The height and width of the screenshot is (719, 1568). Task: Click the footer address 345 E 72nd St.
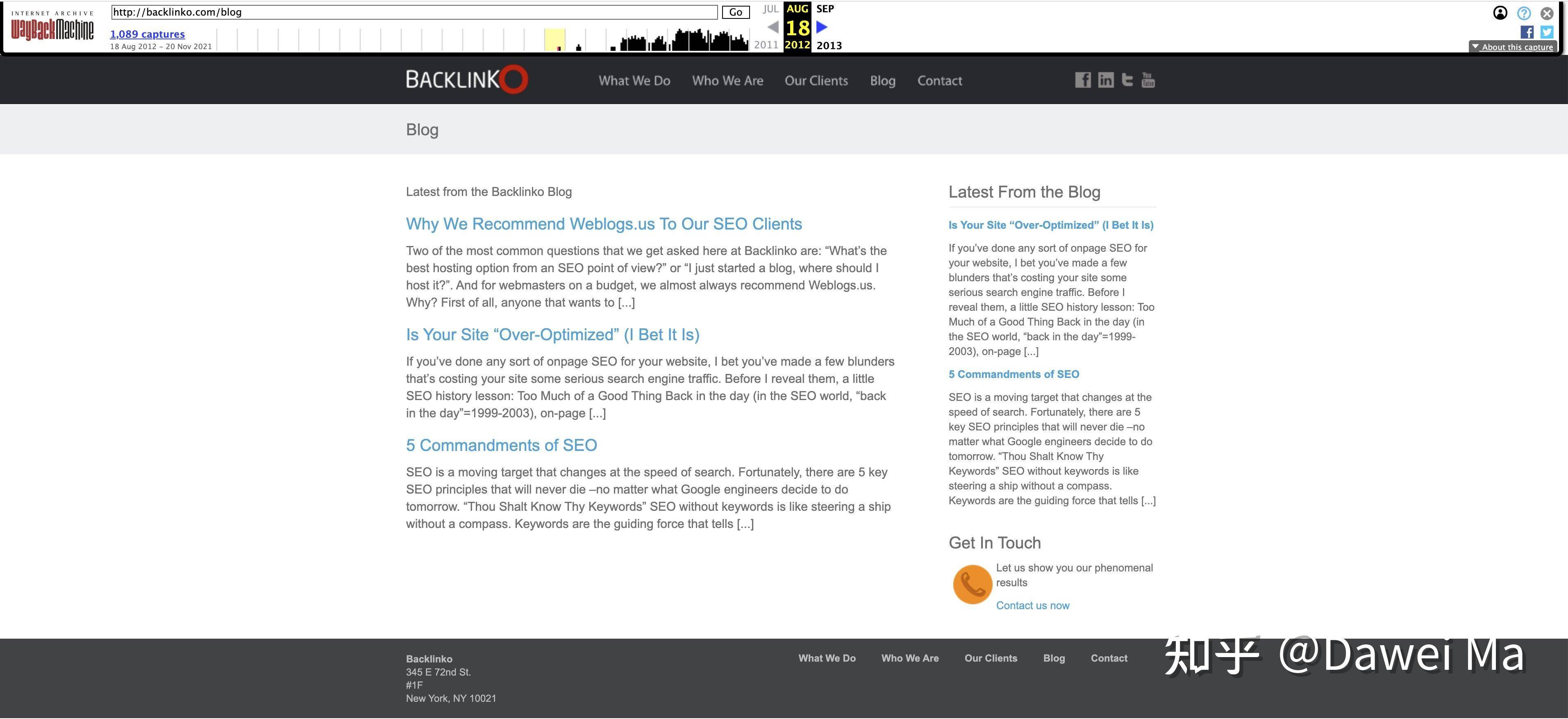(438, 672)
